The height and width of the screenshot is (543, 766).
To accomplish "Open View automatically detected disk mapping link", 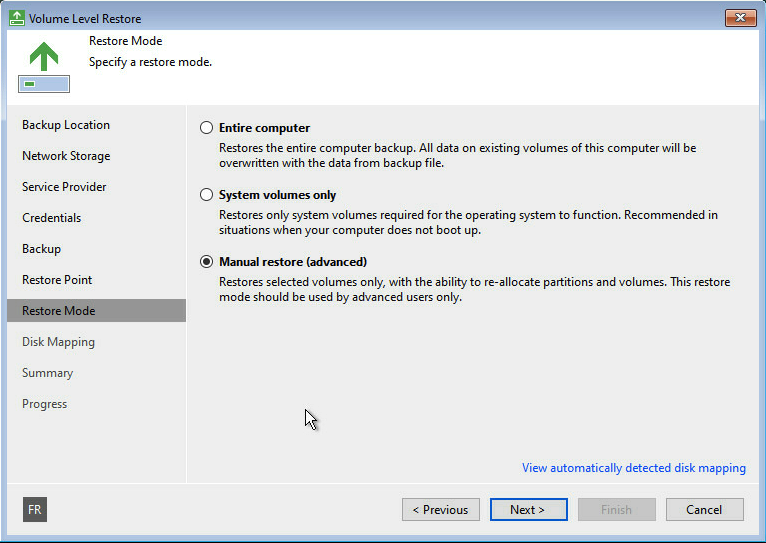I will point(634,468).
